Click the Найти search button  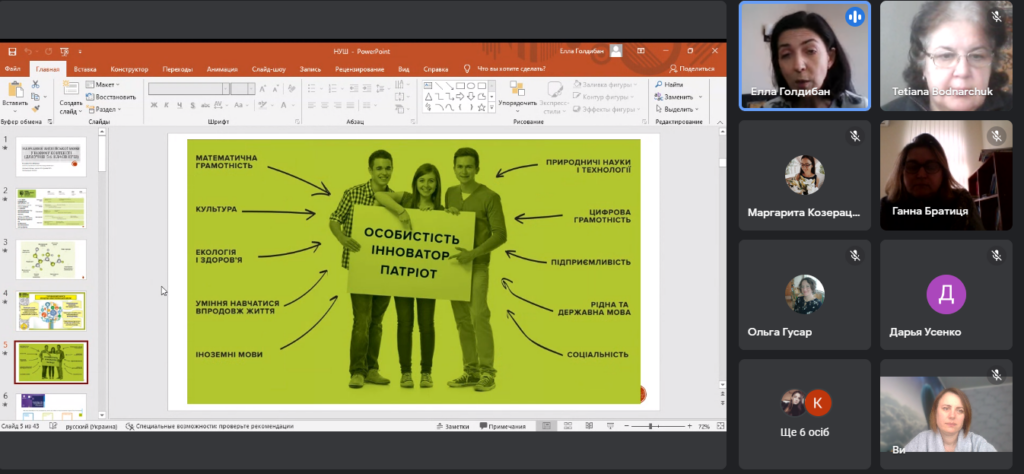(x=669, y=85)
